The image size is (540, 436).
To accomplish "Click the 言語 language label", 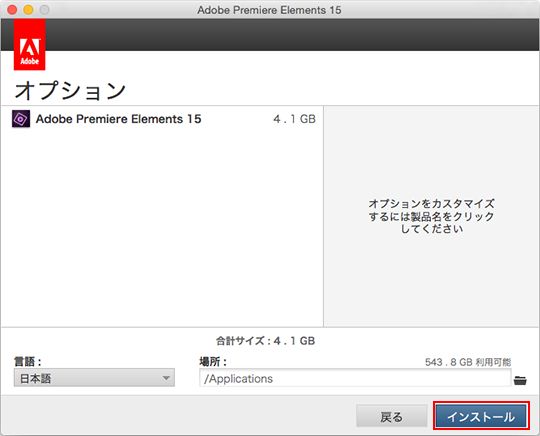I will (28, 362).
